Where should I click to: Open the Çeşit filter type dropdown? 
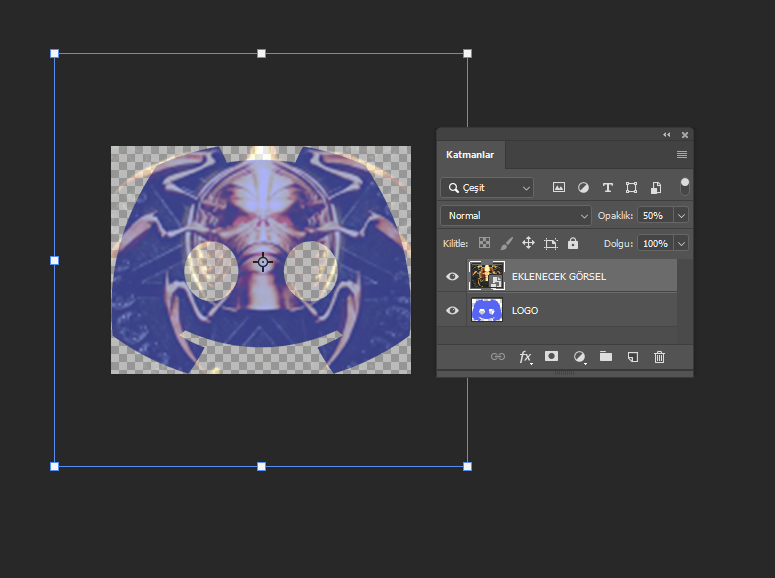pos(488,187)
